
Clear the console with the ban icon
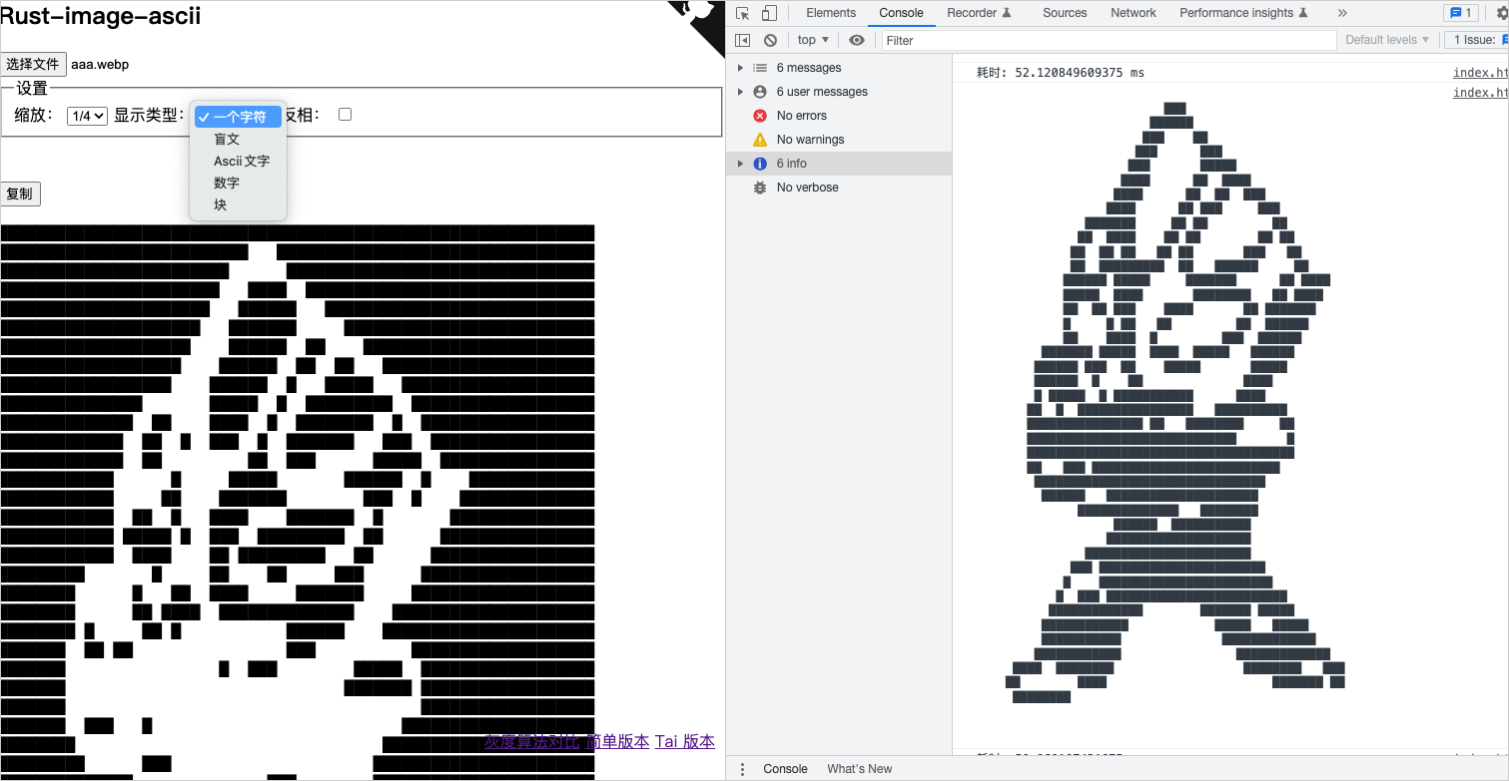click(x=770, y=40)
